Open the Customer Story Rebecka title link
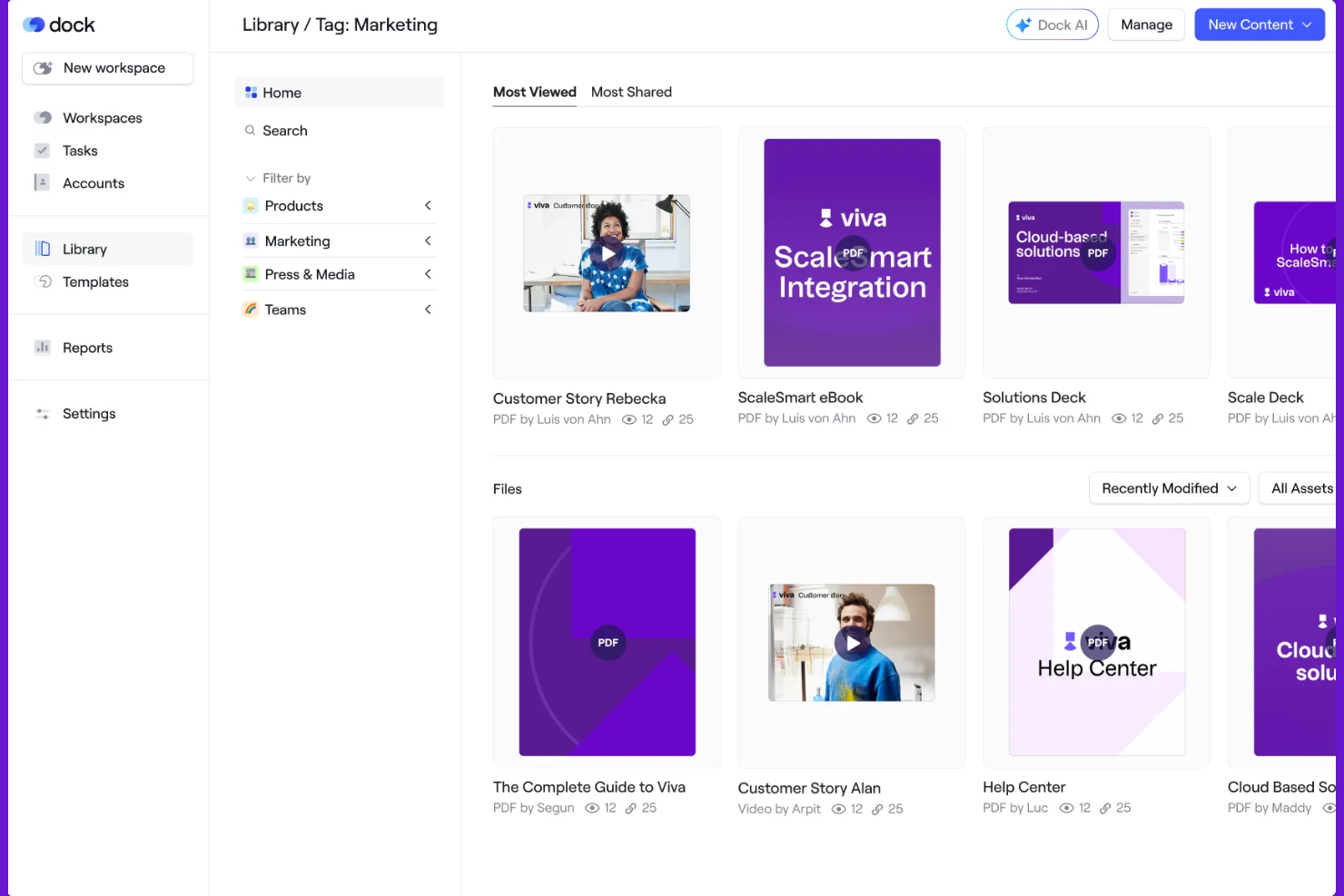Viewport: 1344px width, 896px height. 579,399
